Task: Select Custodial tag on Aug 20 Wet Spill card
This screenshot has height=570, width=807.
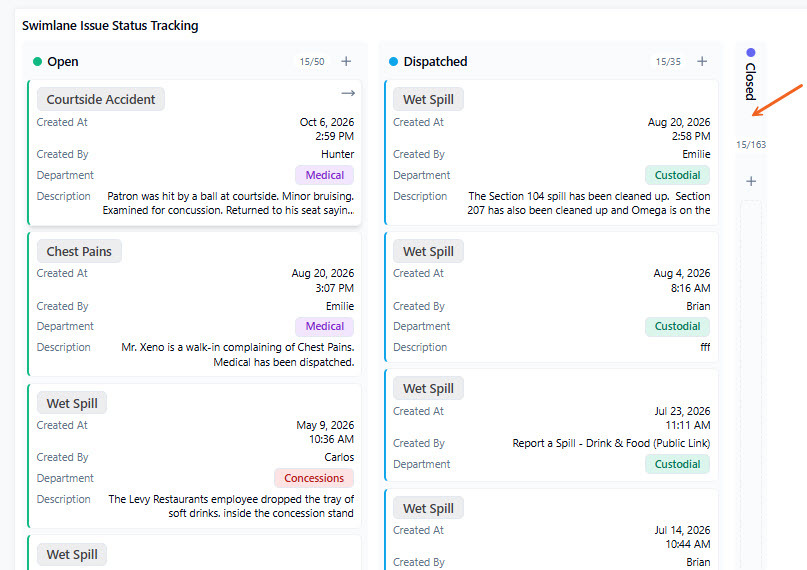Action: pos(677,175)
